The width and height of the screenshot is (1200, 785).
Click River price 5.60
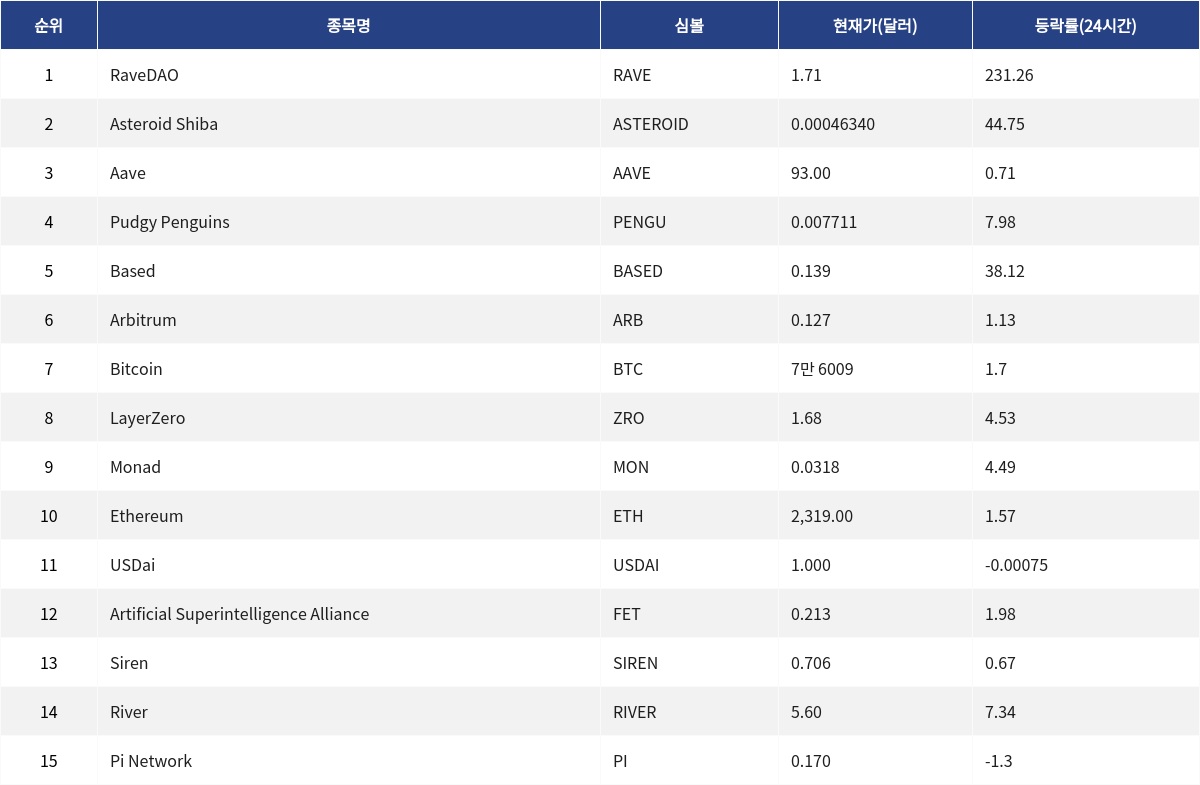(806, 712)
